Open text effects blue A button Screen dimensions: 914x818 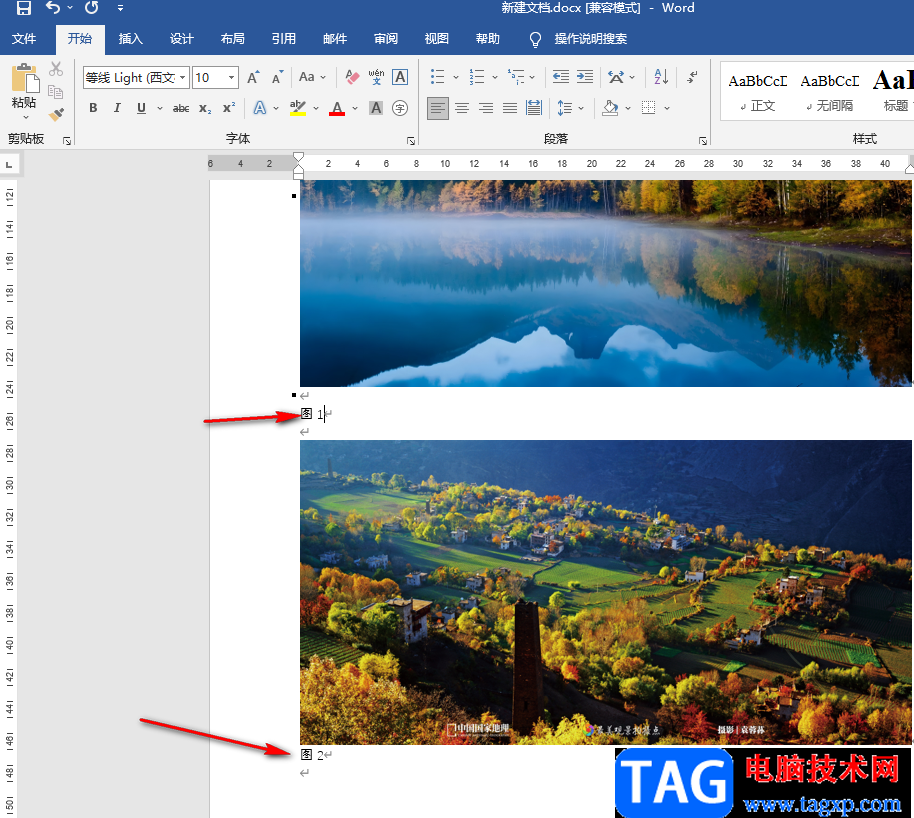pyautogui.click(x=260, y=108)
